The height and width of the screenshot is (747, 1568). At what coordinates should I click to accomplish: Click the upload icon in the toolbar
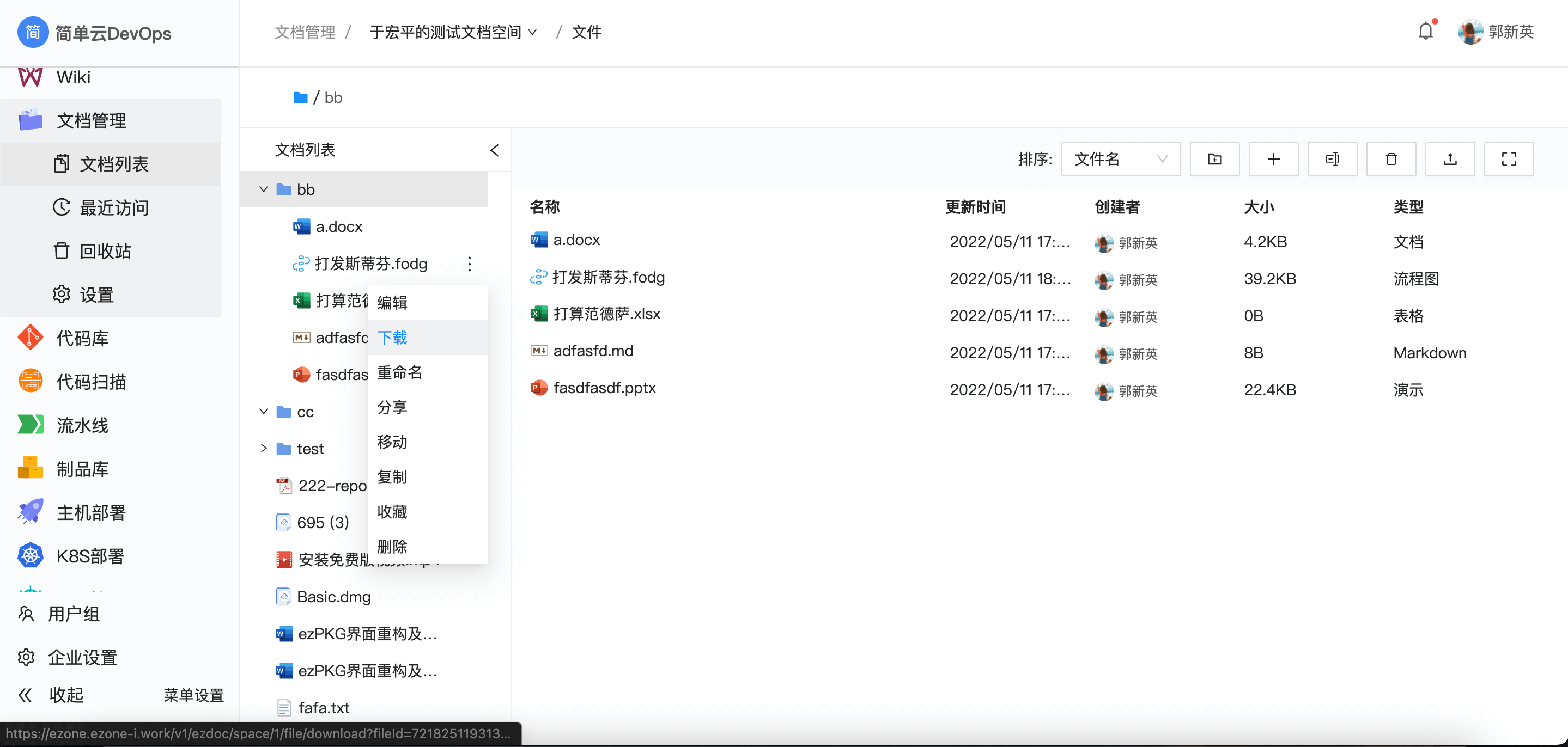pos(1450,159)
